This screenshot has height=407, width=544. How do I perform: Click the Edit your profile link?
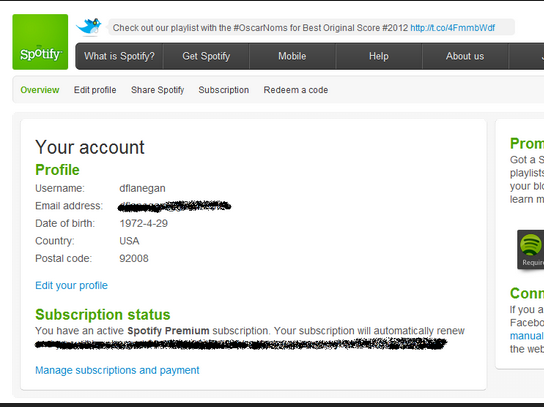click(71, 285)
